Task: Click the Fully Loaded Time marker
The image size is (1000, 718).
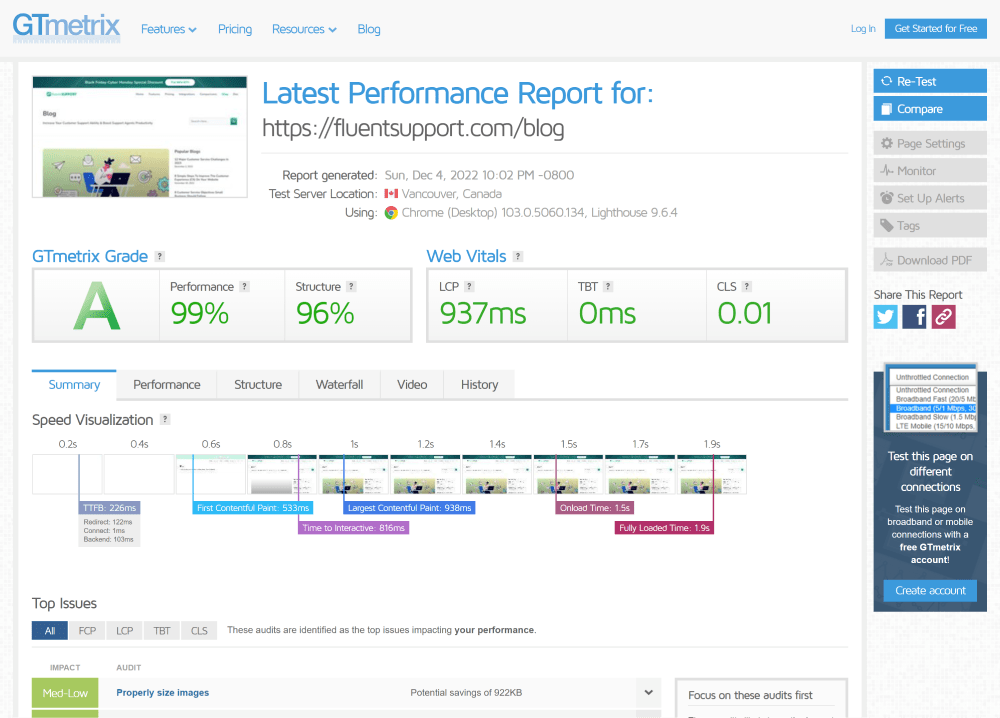Action: pos(664,528)
